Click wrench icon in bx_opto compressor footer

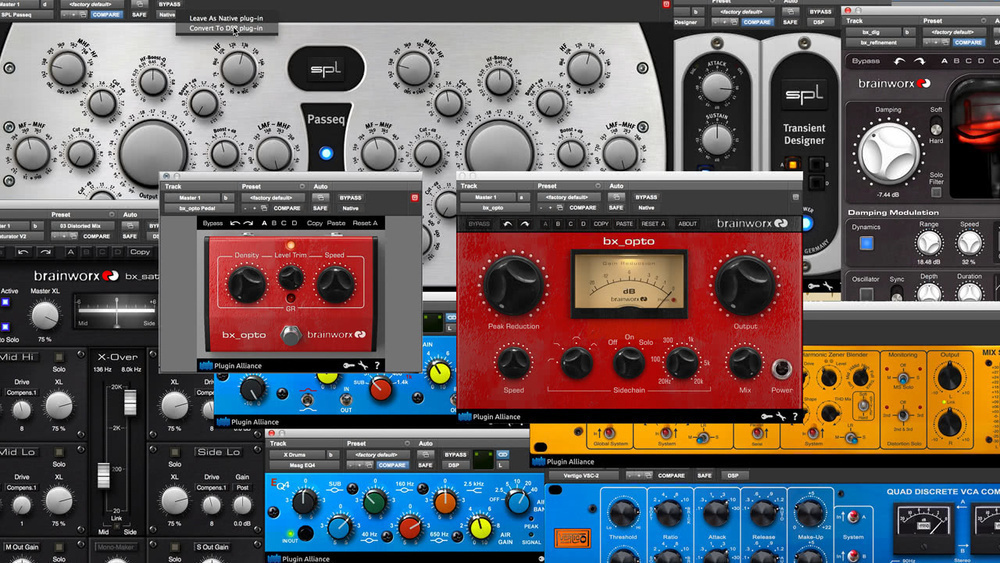tap(781, 416)
